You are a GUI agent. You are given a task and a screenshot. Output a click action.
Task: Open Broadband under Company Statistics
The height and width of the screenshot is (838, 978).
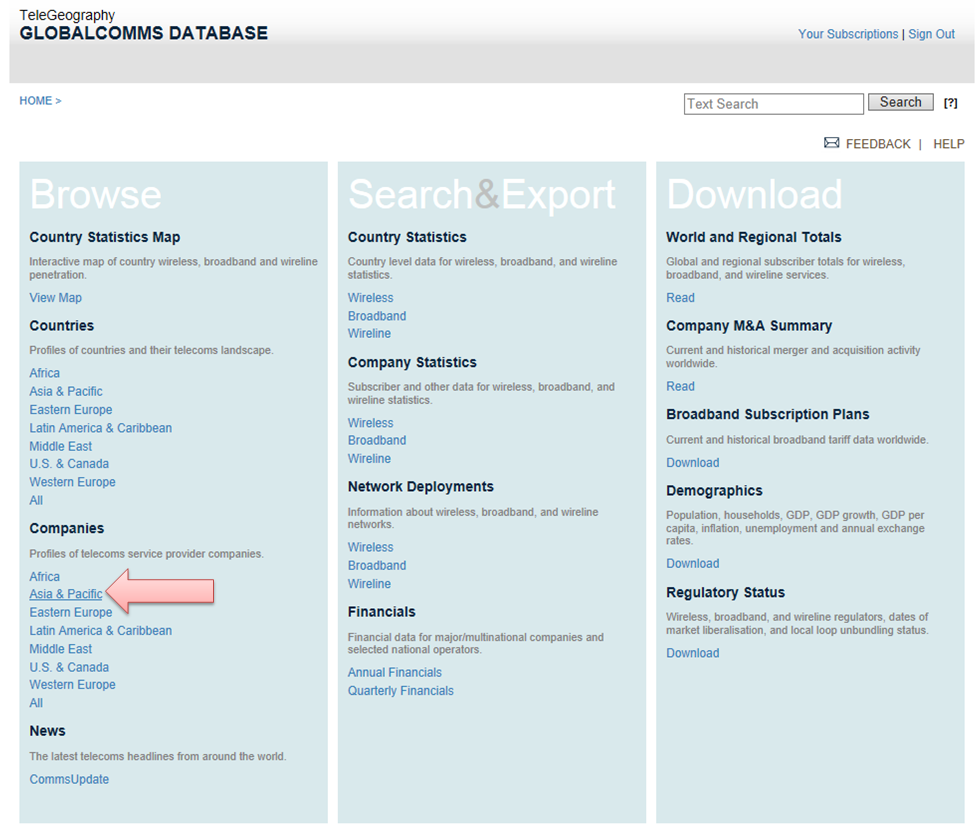[x=377, y=440]
